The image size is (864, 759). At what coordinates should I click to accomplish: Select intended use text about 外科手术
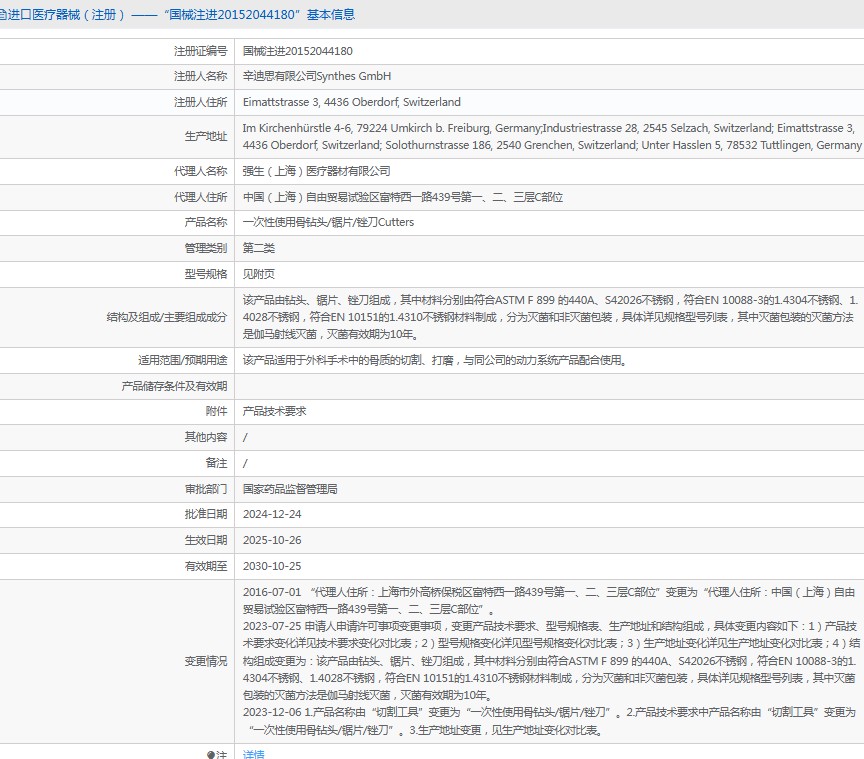(435, 360)
